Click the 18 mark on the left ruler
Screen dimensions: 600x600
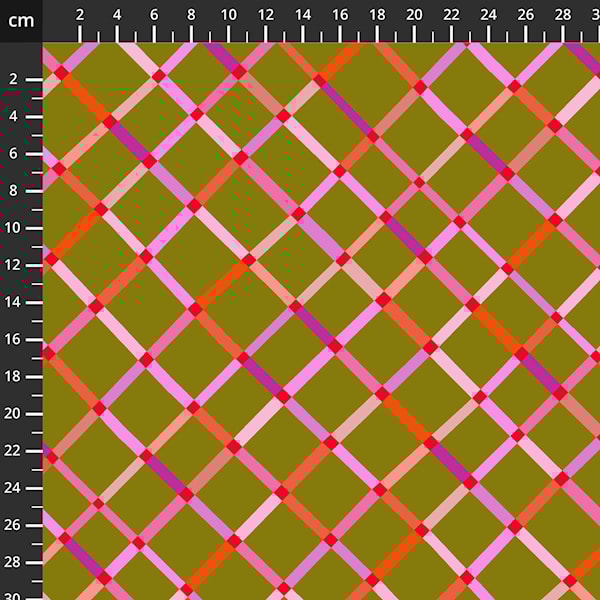pos(16,376)
